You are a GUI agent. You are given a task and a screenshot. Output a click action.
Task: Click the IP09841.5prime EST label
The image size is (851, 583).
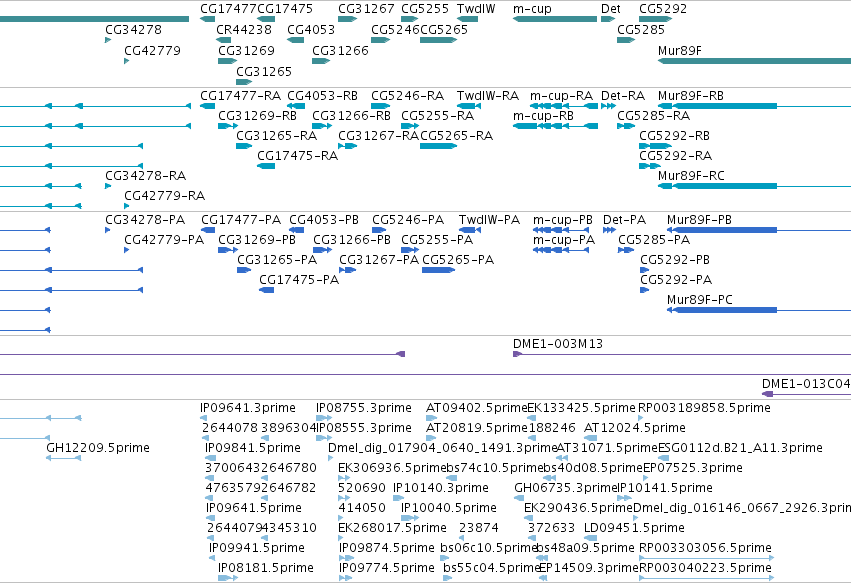pos(253,447)
